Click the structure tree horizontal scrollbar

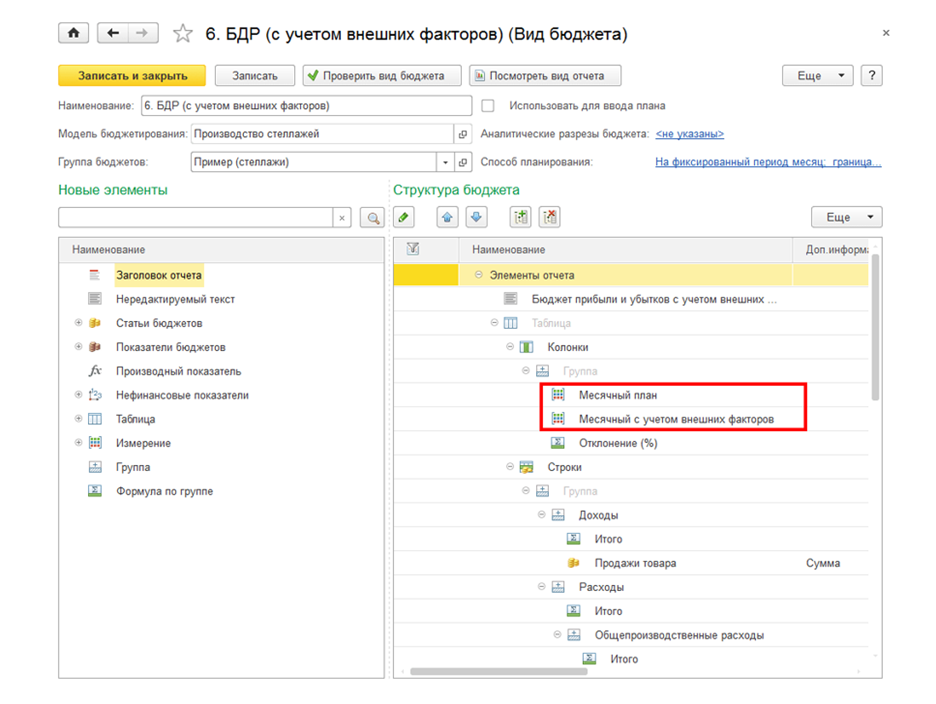498,671
